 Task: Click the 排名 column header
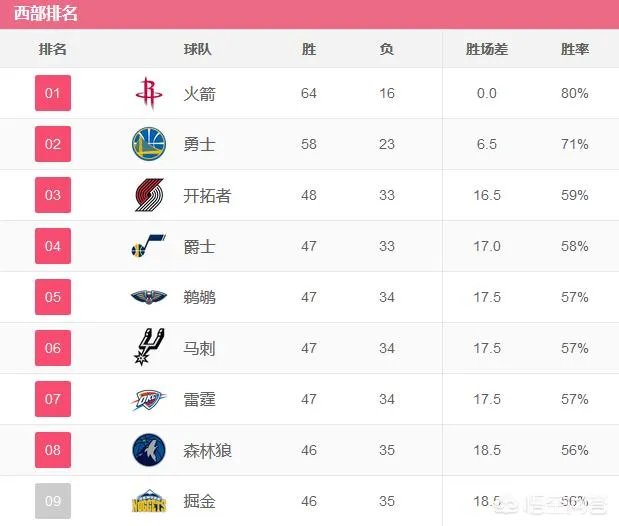click(53, 49)
